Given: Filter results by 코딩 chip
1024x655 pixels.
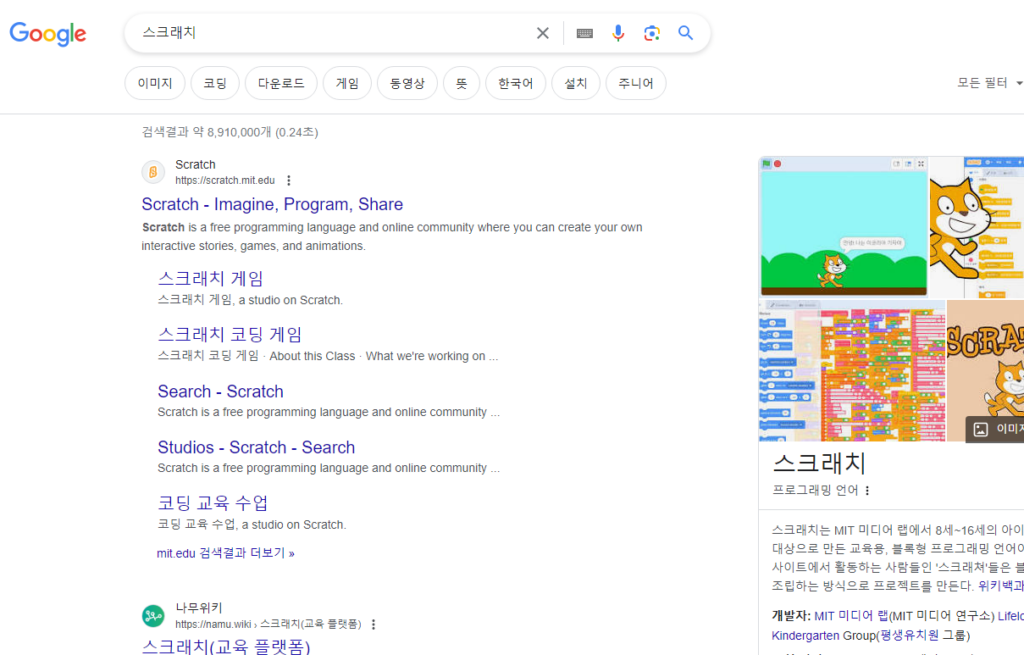Looking at the screenshot, I should pos(215,83).
